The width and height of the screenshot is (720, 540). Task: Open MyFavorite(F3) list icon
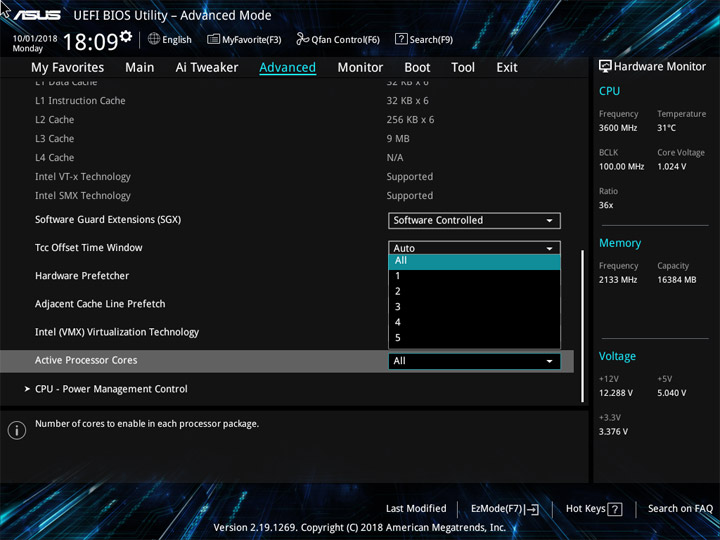tap(213, 39)
